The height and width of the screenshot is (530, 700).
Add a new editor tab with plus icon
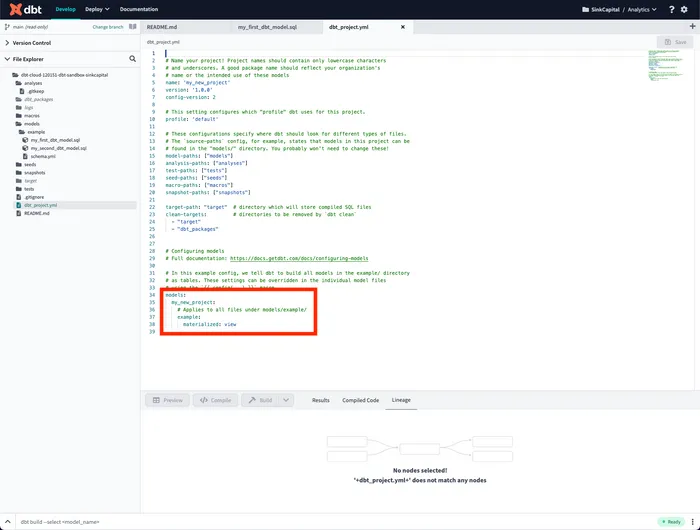pyautogui.click(x=692, y=26)
